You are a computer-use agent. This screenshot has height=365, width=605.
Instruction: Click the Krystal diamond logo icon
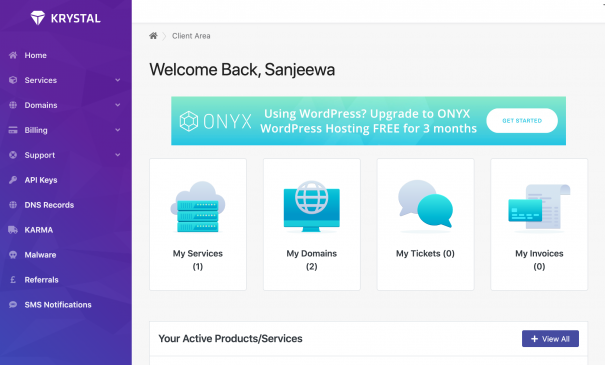click(38, 18)
